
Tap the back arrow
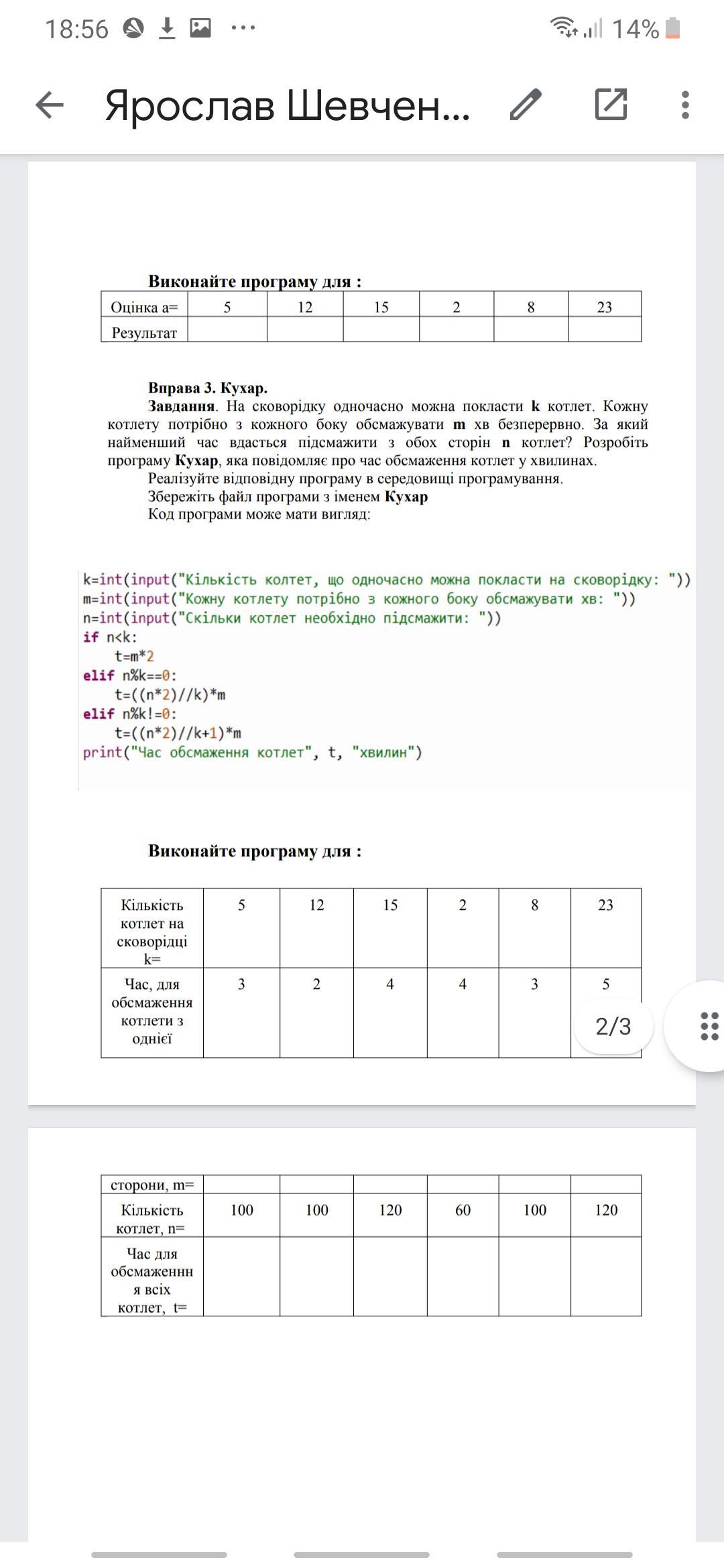pos(50,105)
